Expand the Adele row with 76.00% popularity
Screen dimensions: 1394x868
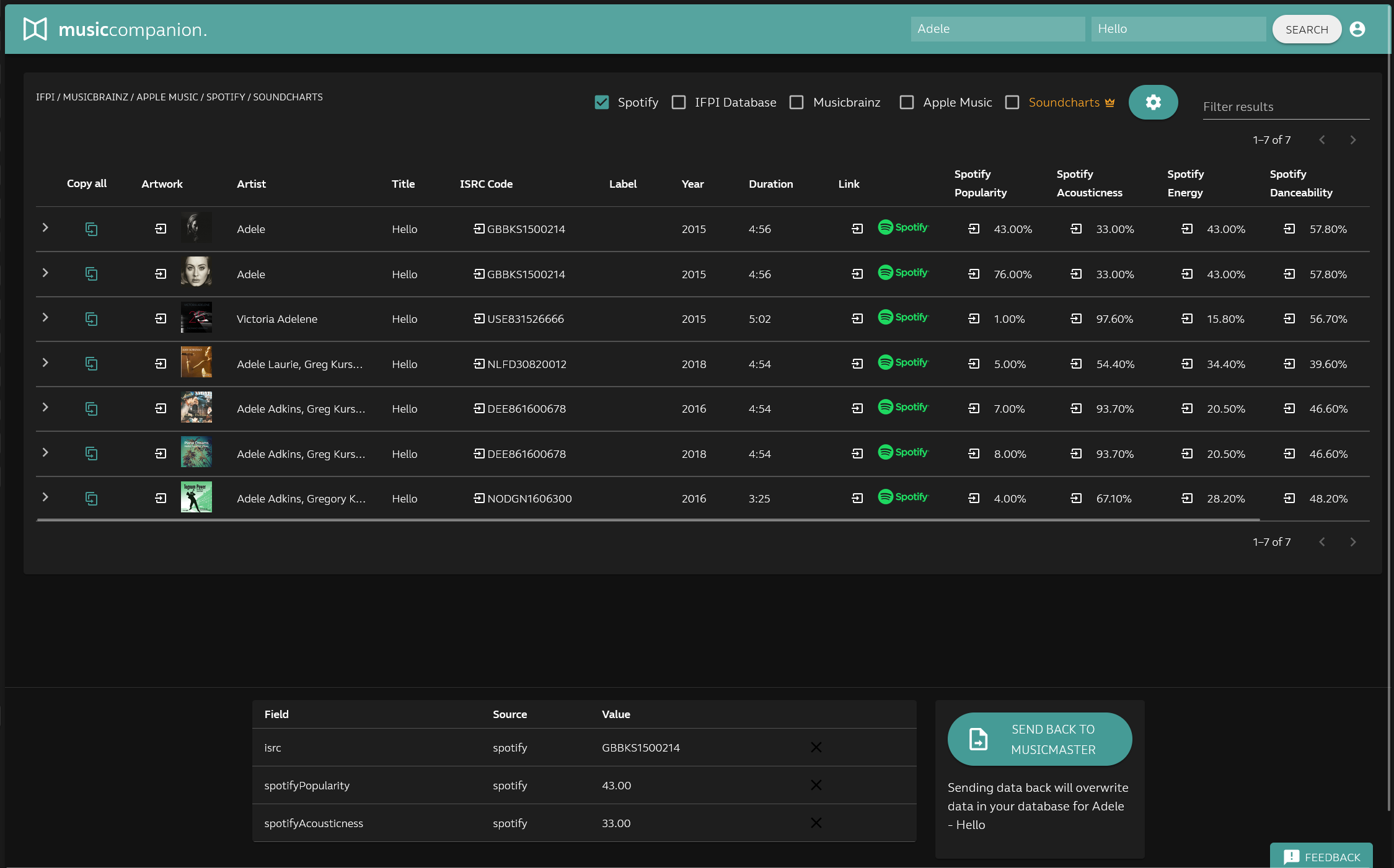tap(45, 273)
